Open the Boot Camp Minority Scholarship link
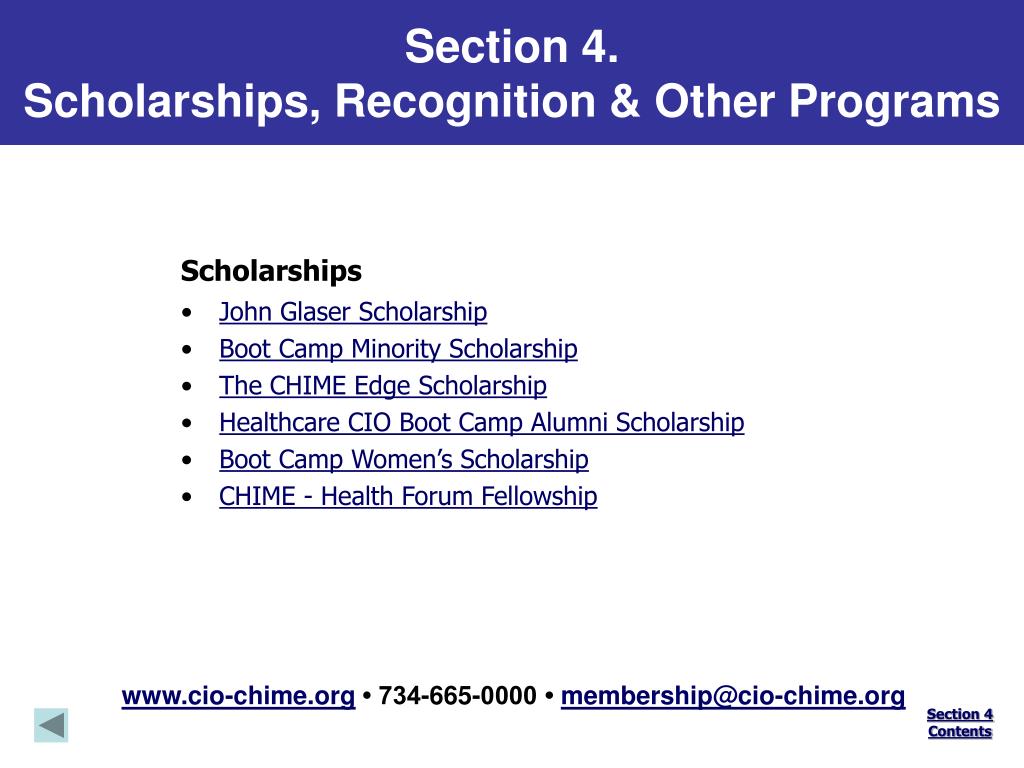The width and height of the screenshot is (1024, 768). click(398, 349)
